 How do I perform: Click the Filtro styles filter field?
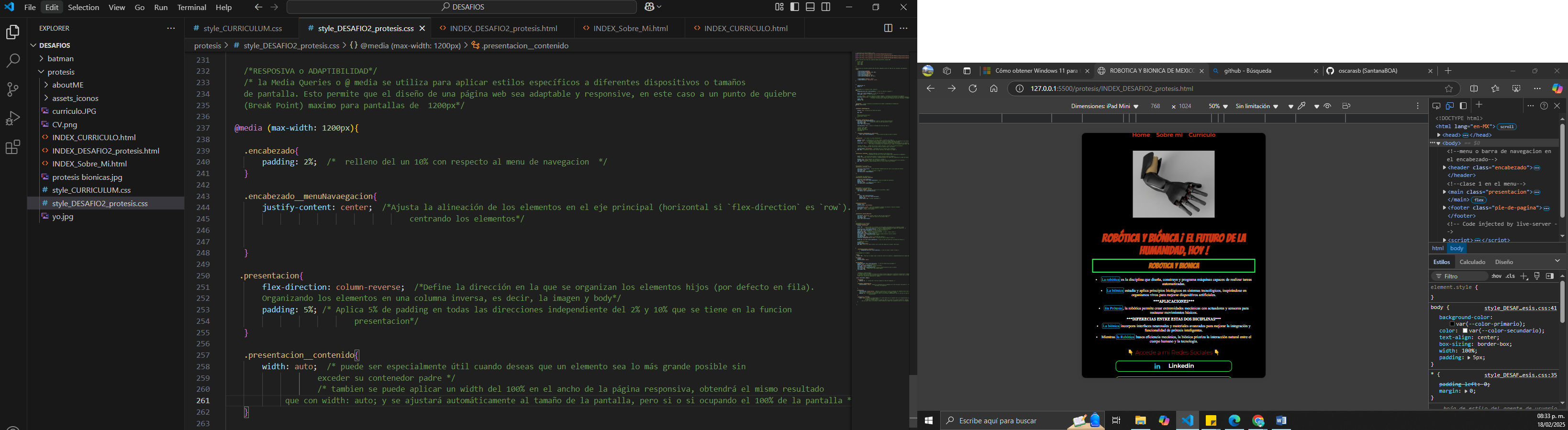tap(1460, 276)
